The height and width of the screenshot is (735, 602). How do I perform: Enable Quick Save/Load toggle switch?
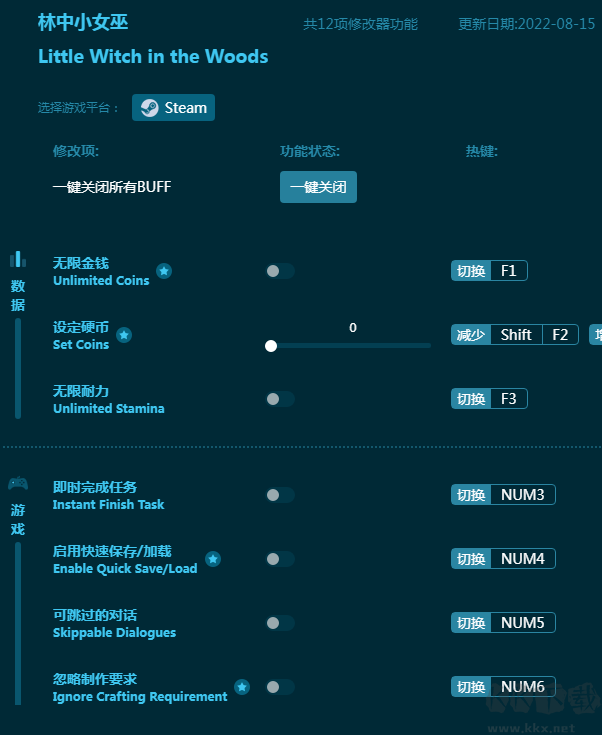[280, 559]
